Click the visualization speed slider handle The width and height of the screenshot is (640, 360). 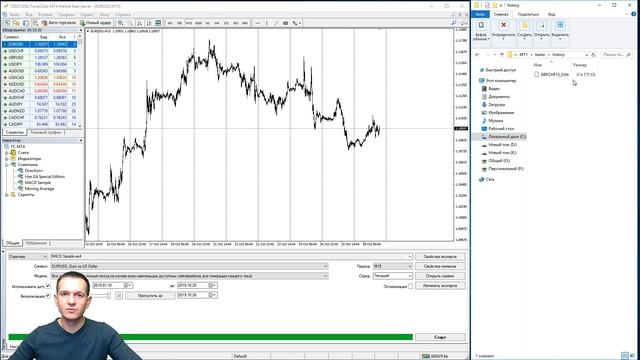point(109,295)
